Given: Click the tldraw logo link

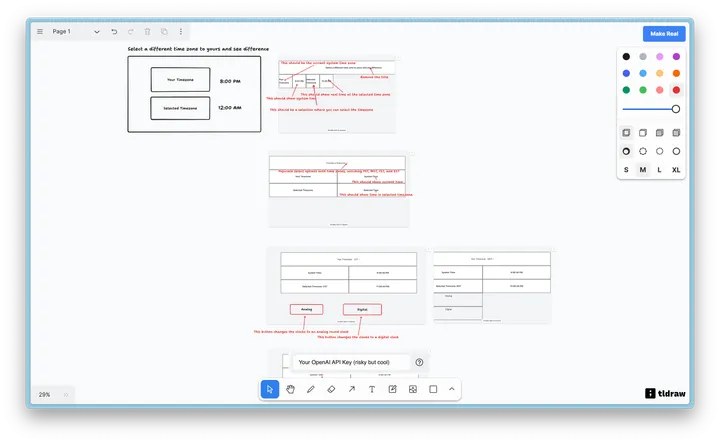Looking at the screenshot, I should [x=664, y=393].
